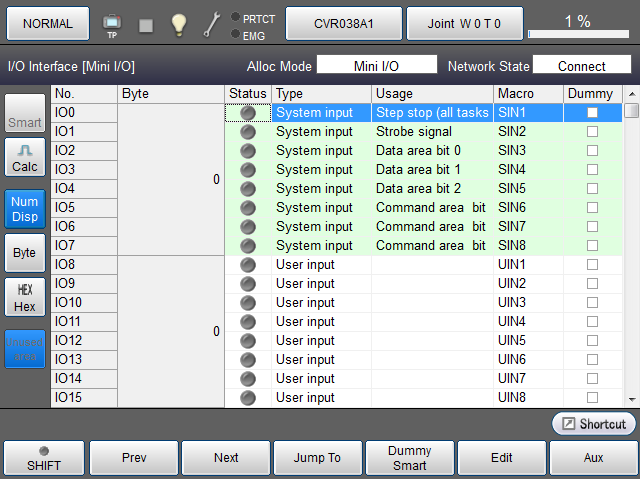Image resolution: width=640 pixels, height=479 pixels.
Task: Open the Aux menu
Action: click(x=592, y=458)
